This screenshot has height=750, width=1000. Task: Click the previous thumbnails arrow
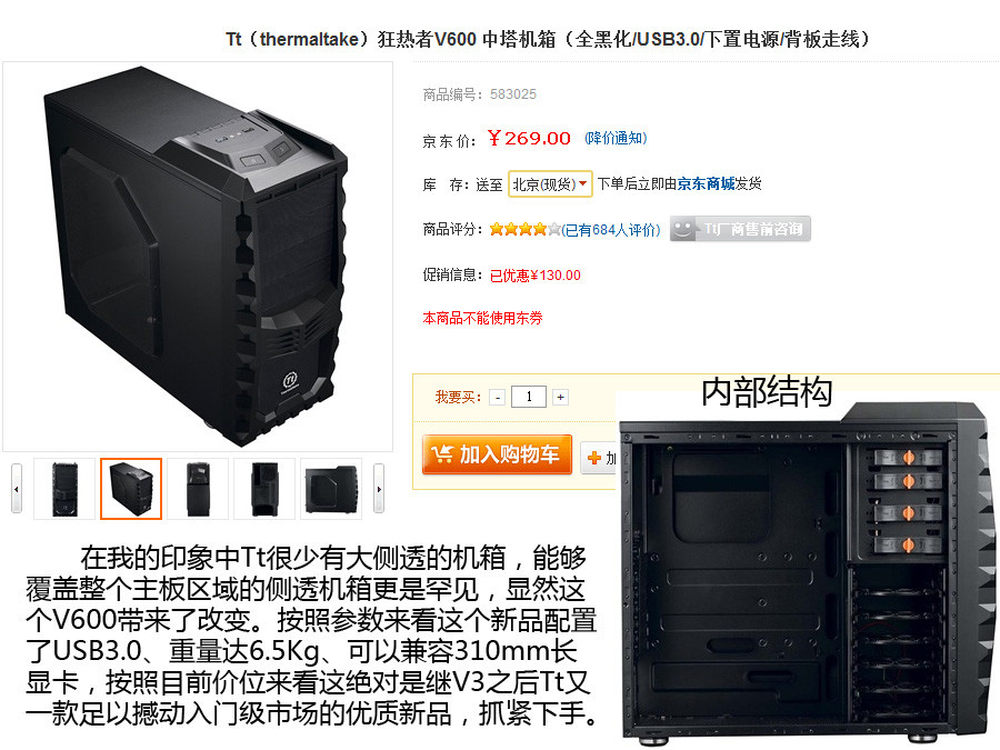[16, 489]
